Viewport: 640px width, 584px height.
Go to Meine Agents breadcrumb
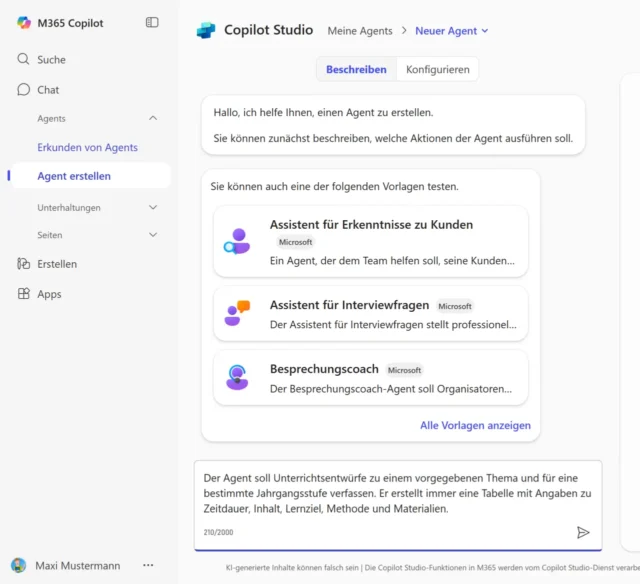360,31
